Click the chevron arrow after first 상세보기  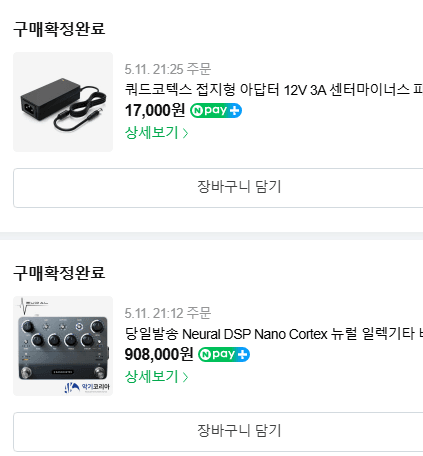click(x=185, y=133)
